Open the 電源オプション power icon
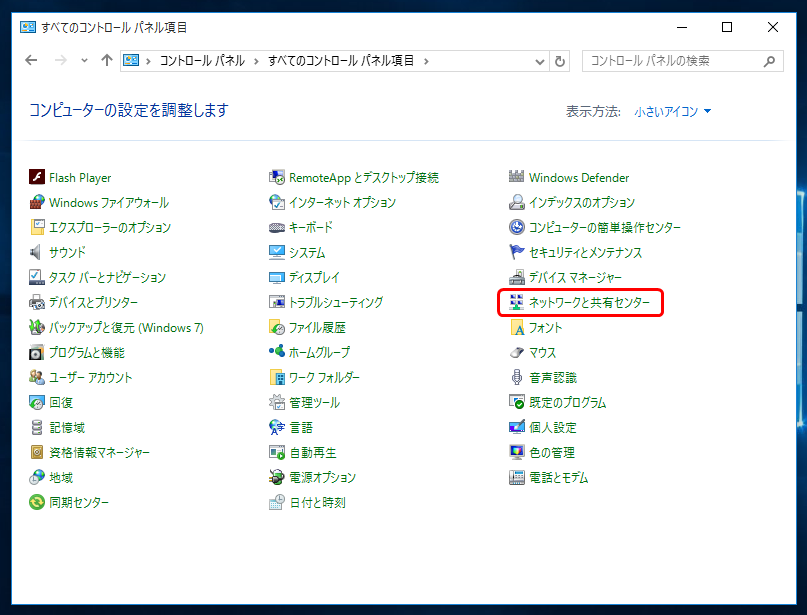 (x=277, y=478)
